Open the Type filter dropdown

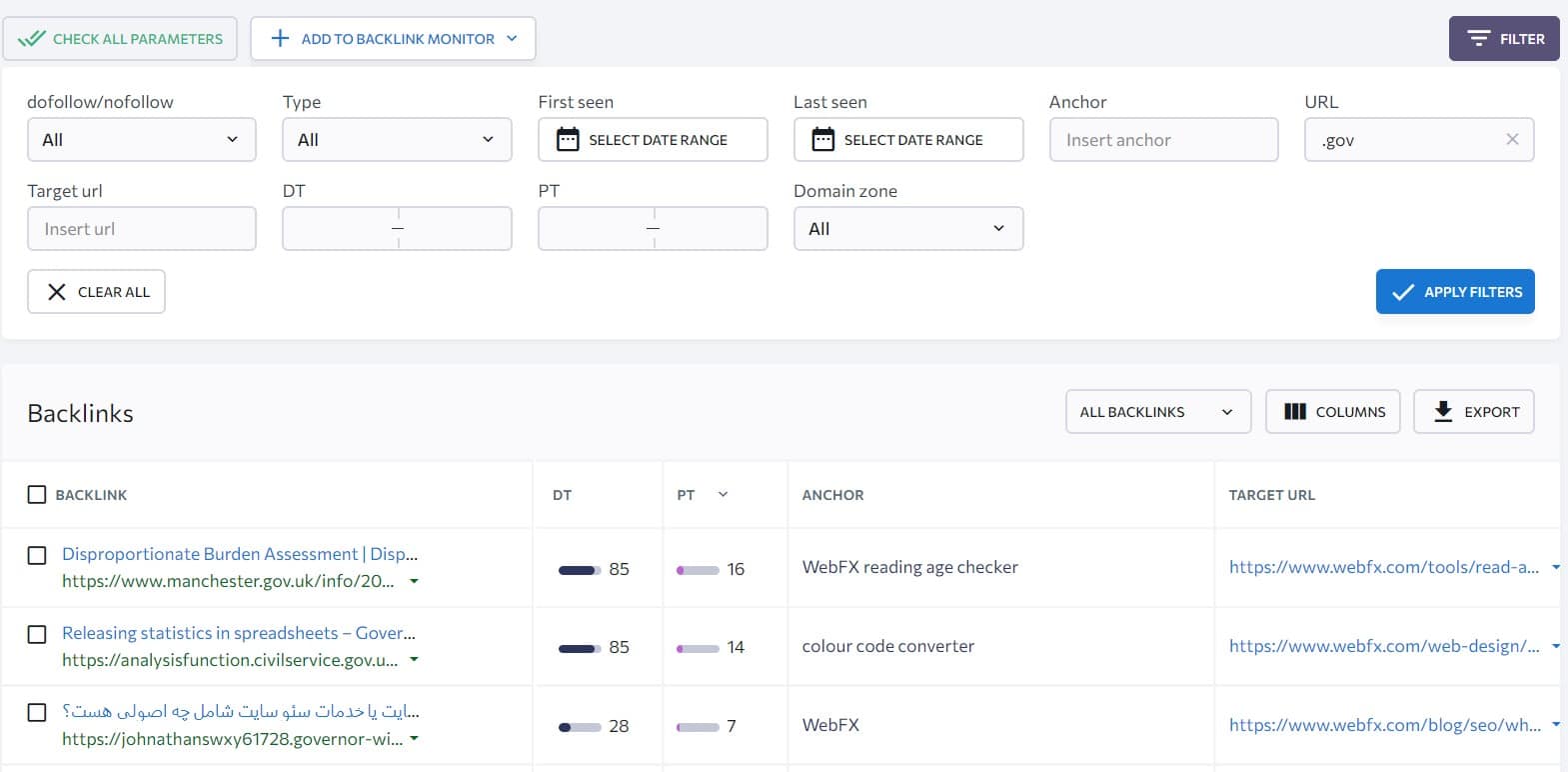(x=397, y=140)
